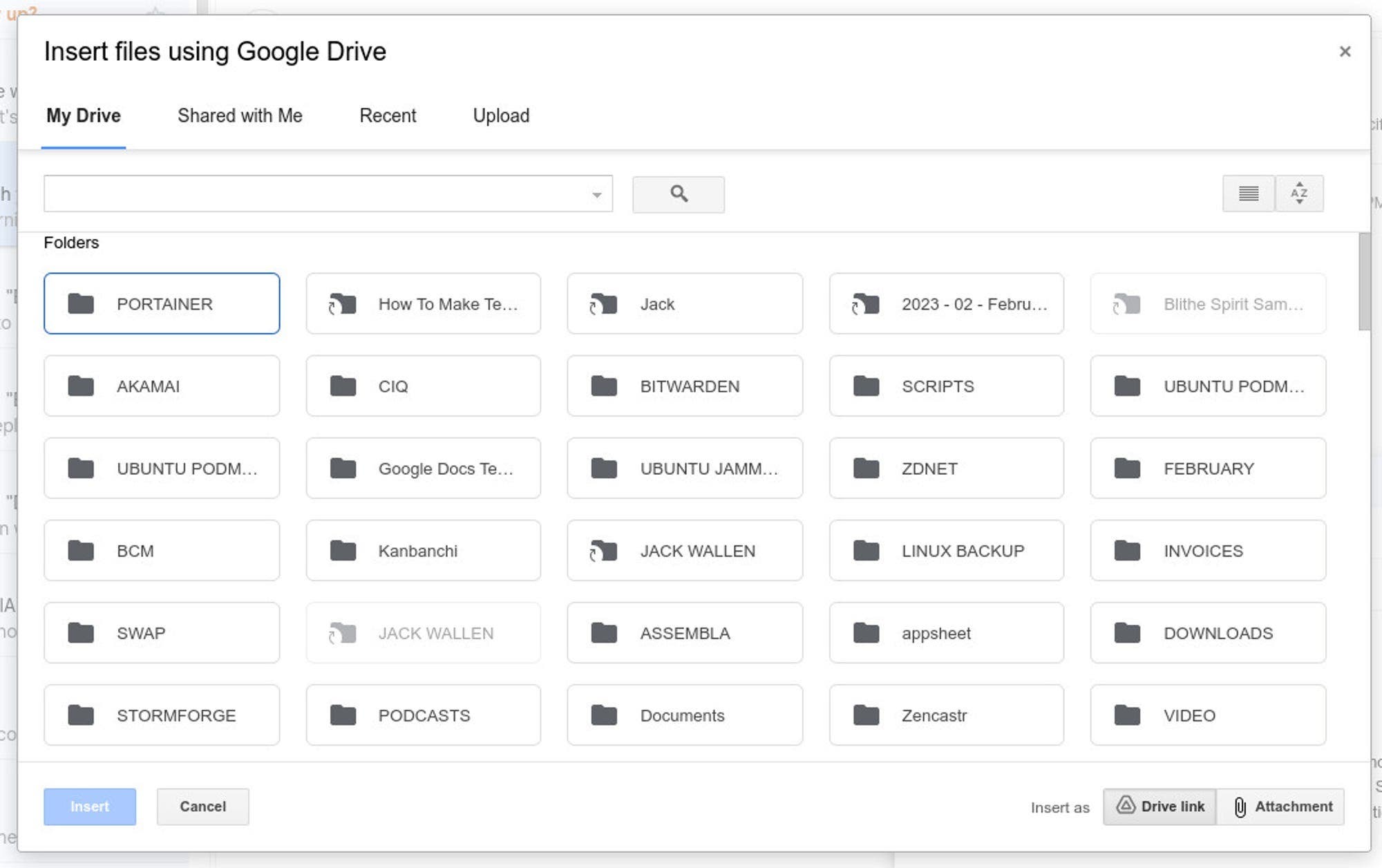Click the shared folder icon for Jack
The height and width of the screenshot is (868, 1382).
click(603, 303)
